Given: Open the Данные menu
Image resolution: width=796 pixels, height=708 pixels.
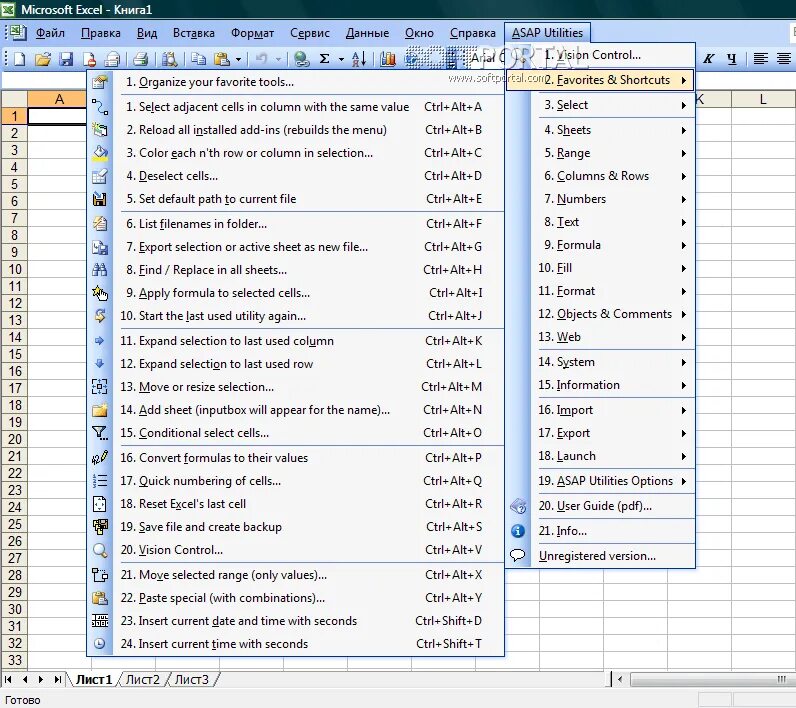Looking at the screenshot, I should tap(367, 33).
